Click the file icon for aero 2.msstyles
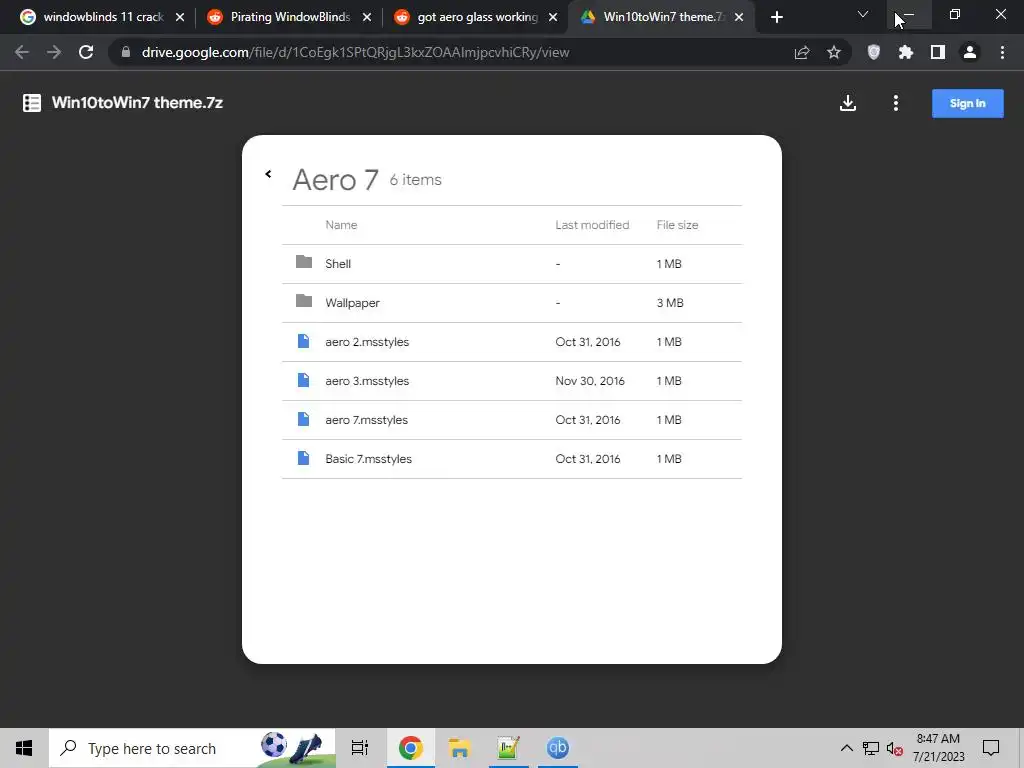Viewport: 1024px width, 768px height. pyautogui.click(x=304, y=341)
